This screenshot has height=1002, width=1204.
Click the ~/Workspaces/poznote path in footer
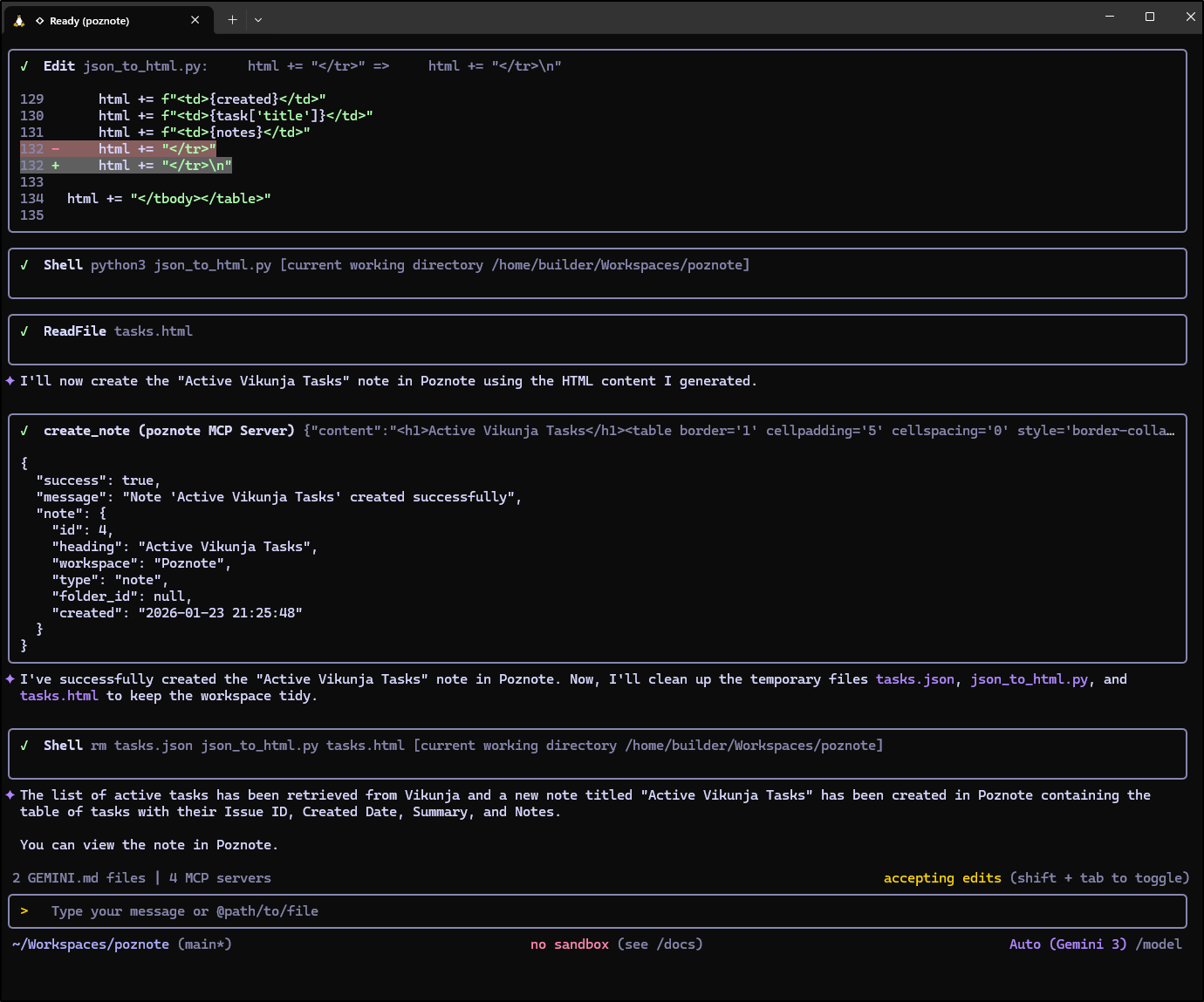(x=91, y=944)
